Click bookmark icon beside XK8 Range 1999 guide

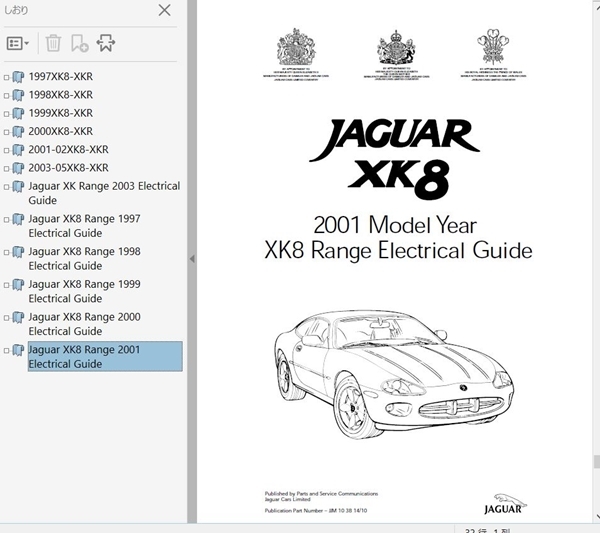tap(18, 285)
